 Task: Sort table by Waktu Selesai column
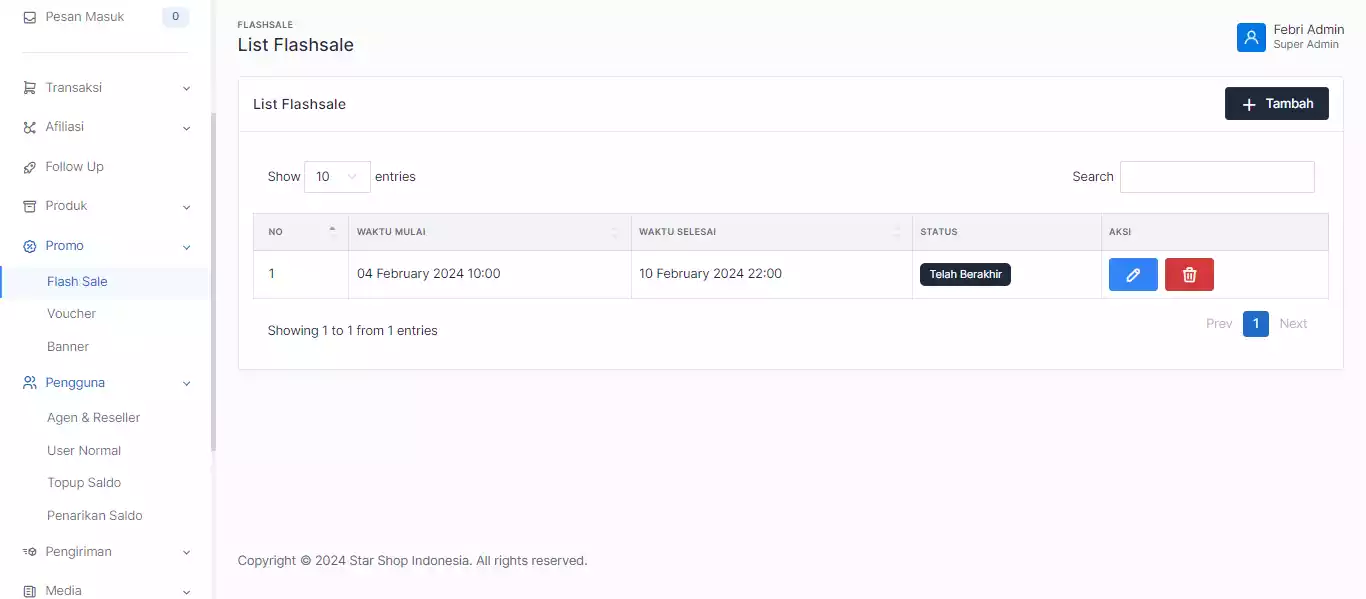pyautogui.click(x=771, y=232)
